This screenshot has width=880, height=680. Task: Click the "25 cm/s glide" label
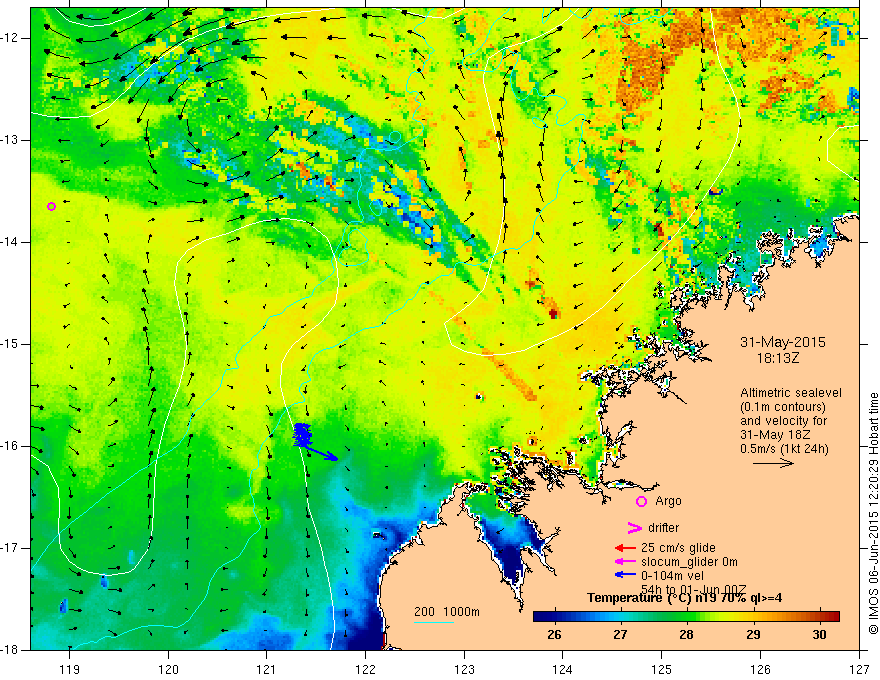(x=678, y=548)
